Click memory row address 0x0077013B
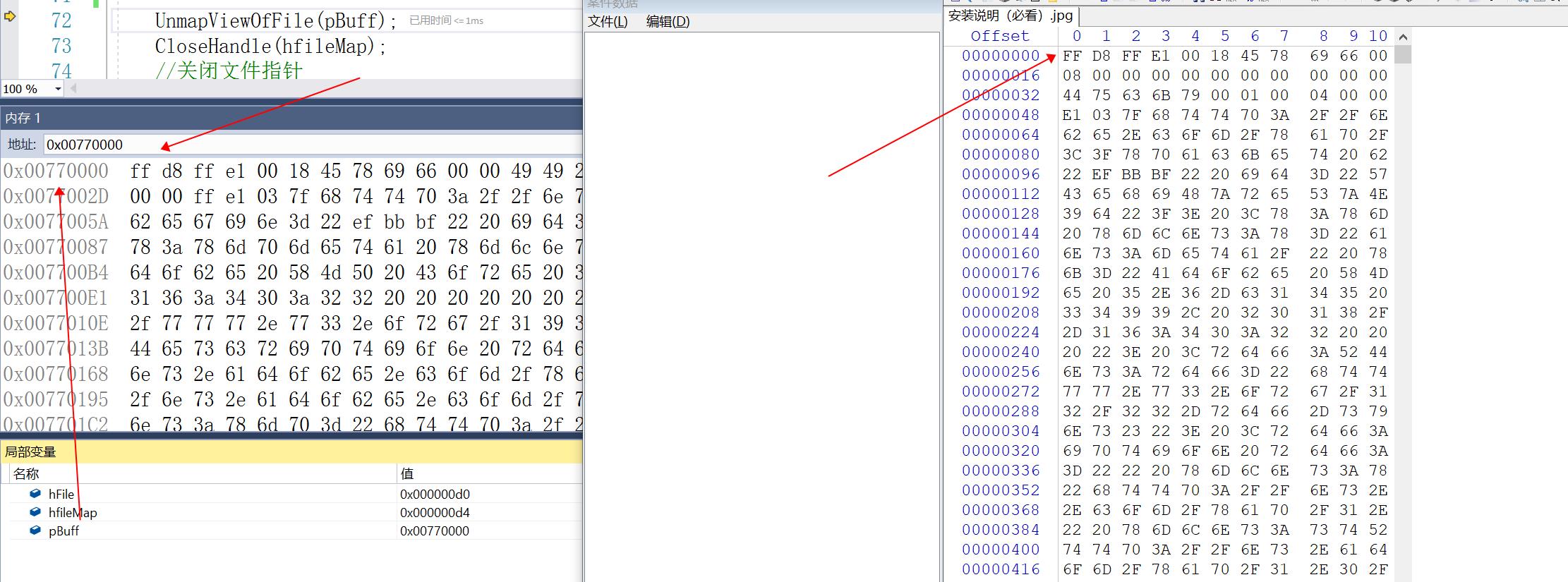 [x=56, y=348]
